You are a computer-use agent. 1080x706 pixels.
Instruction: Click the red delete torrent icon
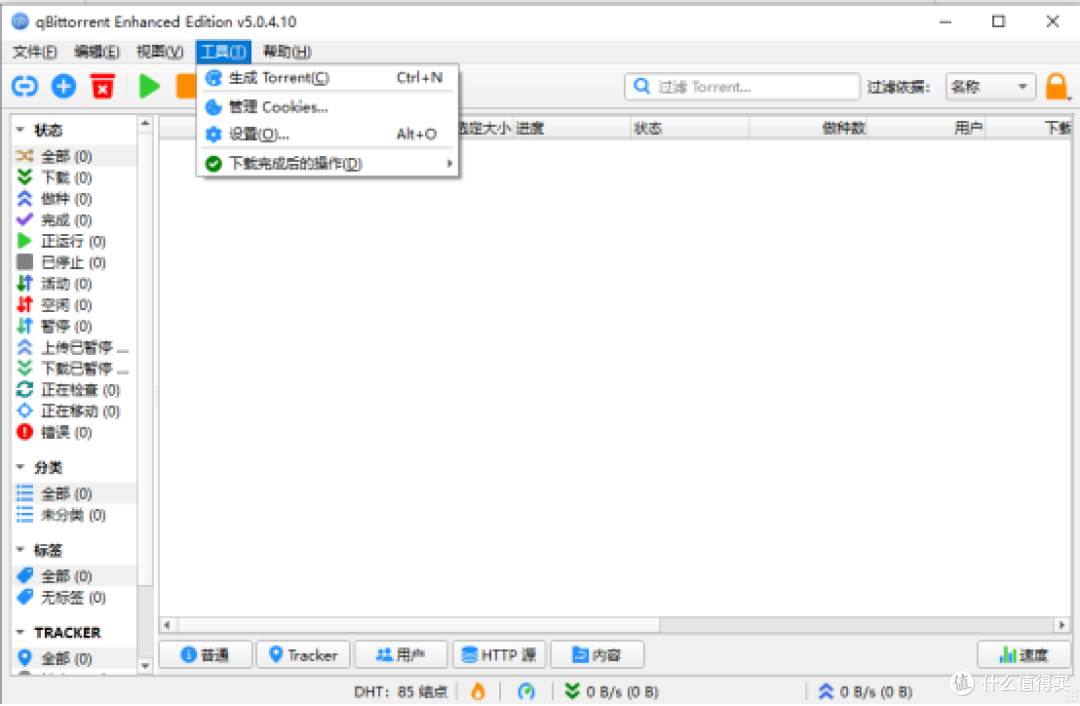tap(103, 87)
